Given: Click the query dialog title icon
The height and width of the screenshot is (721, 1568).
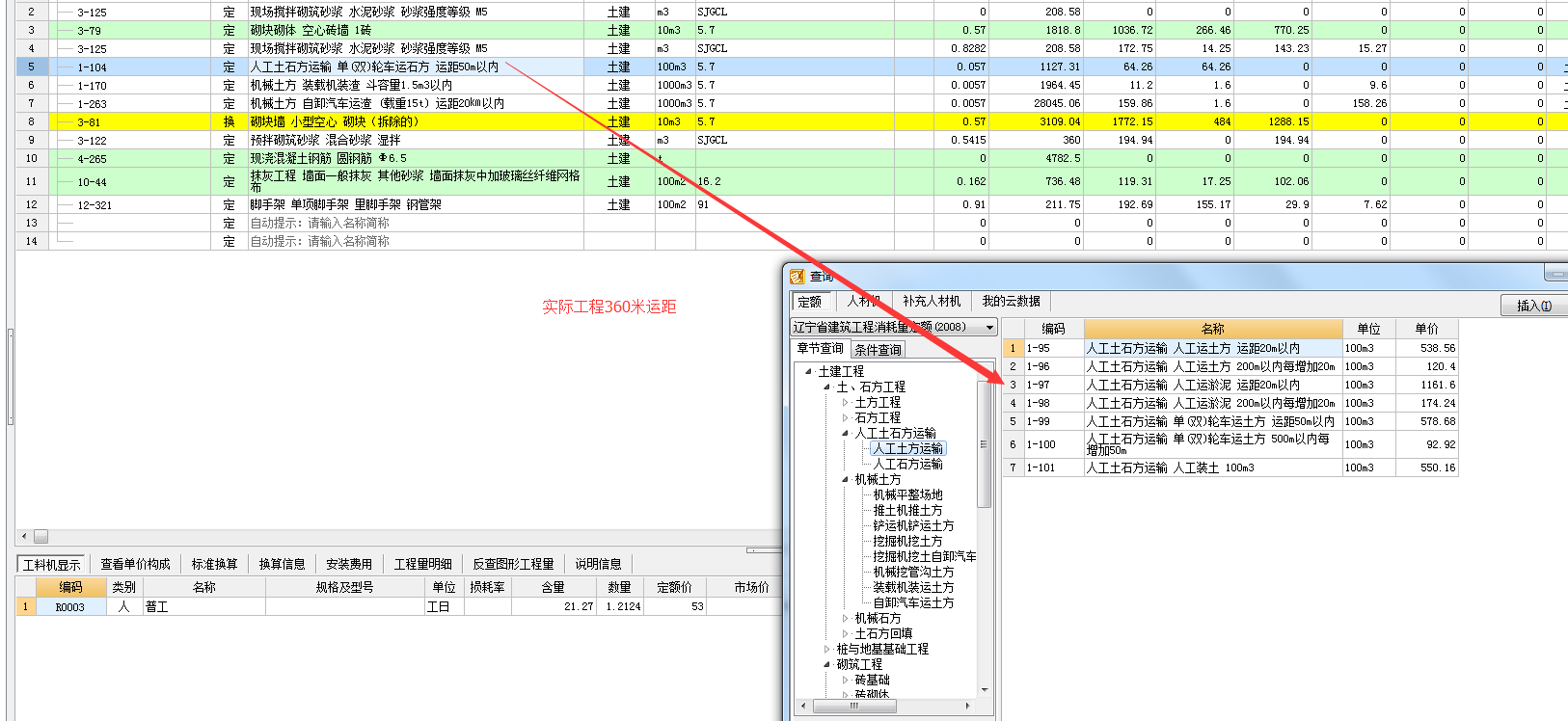Looking at the screenshot, I should 798,277.
